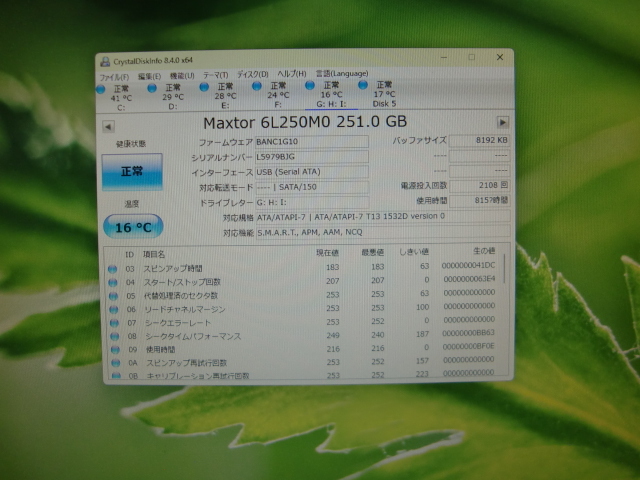Click the standard field ATA/ATAPI-7
The image size is (640, 480).
(x=382, y=216)
